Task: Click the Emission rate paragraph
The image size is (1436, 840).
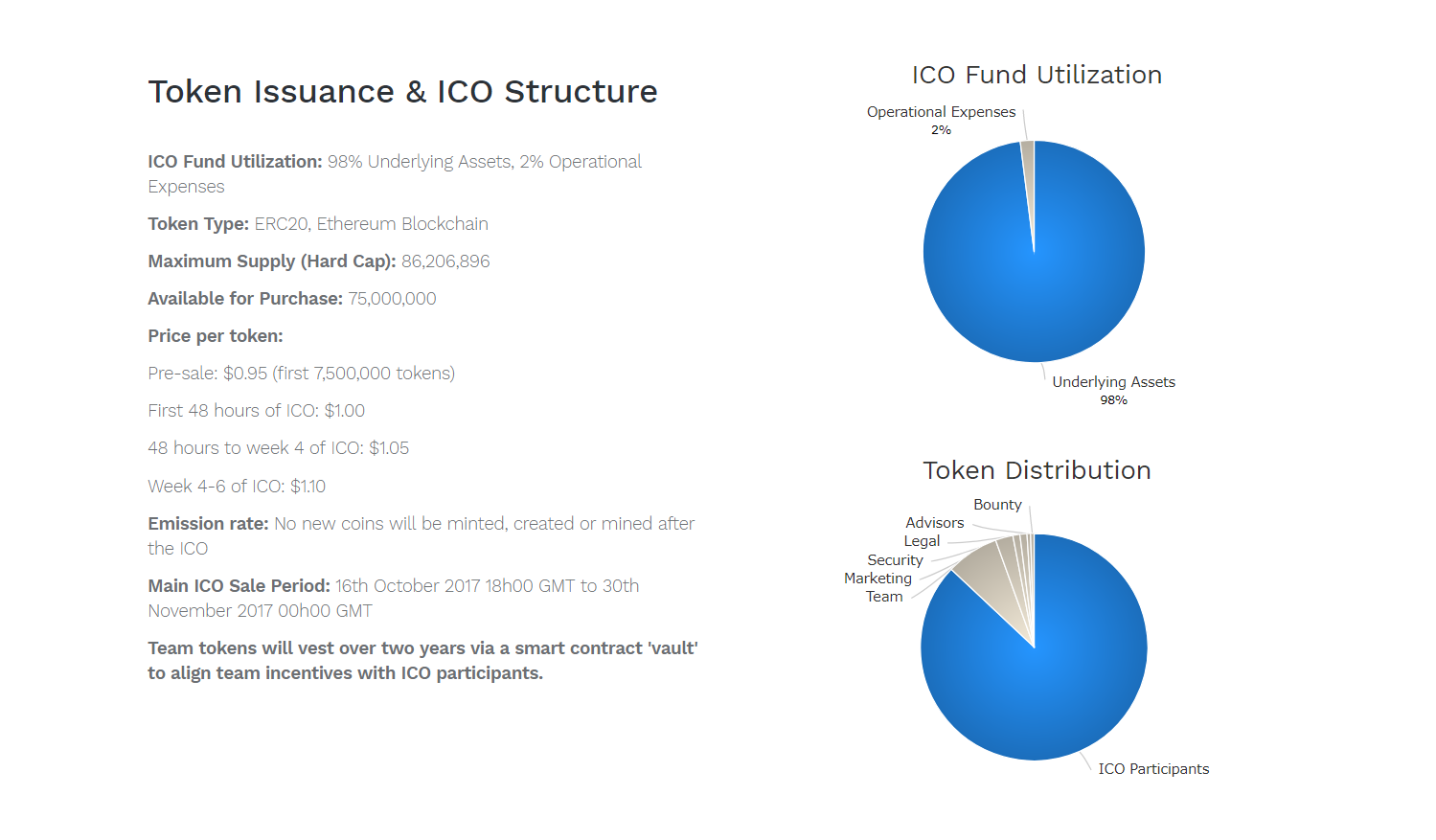Action: tap(422, 536)
